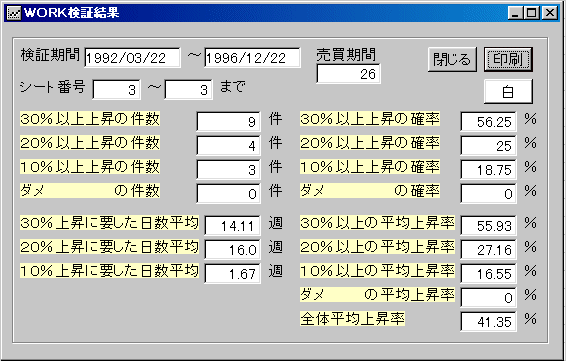Click the シート番号 label

point(52,87)
